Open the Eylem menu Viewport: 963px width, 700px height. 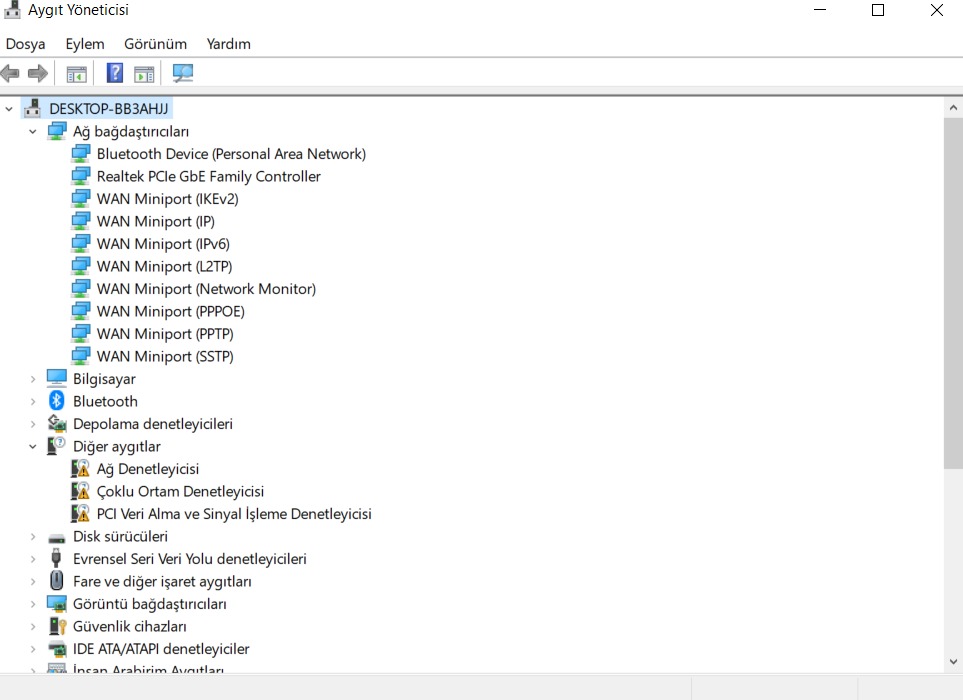(85, 44)
